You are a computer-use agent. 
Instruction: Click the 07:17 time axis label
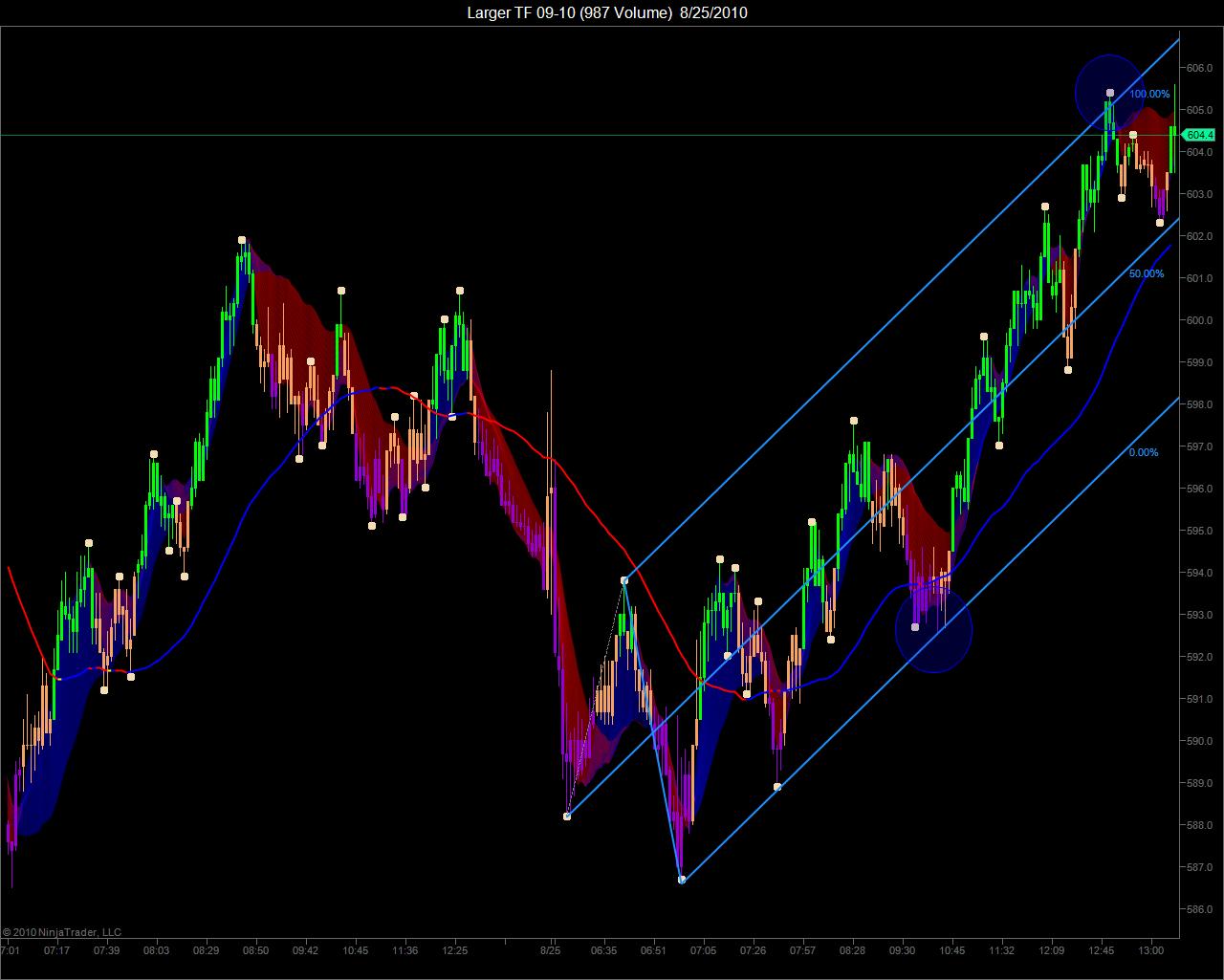56,950
